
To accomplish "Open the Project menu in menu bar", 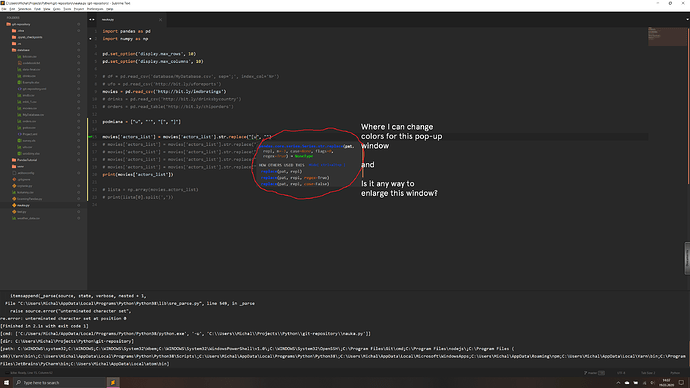I will coord(79,9).
